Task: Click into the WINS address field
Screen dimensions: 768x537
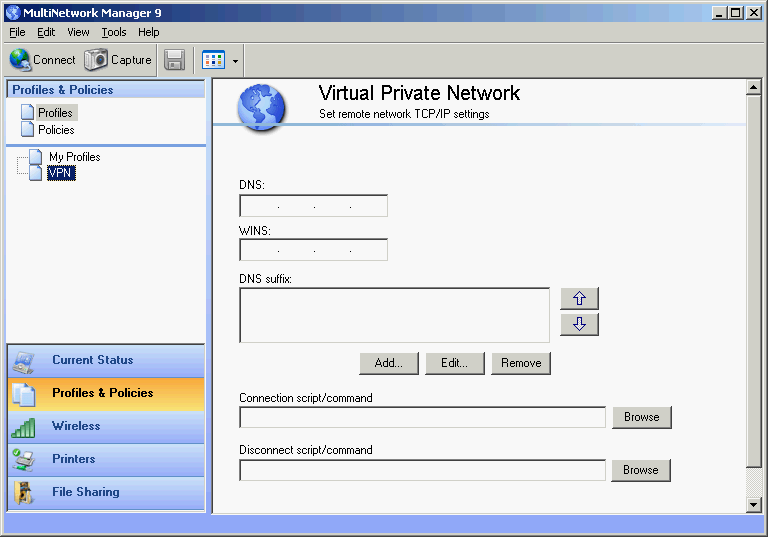Action: tap(313, 250)
